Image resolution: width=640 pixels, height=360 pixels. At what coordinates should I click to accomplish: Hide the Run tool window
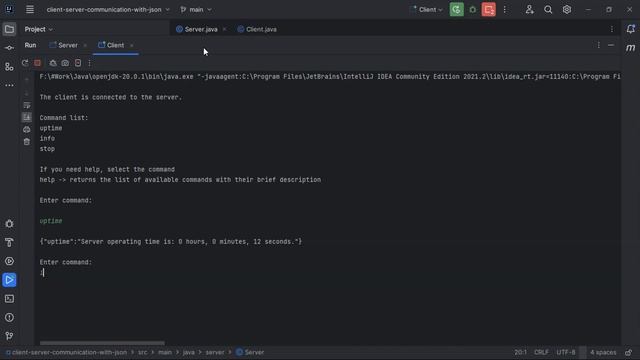[x=611, y=45]
